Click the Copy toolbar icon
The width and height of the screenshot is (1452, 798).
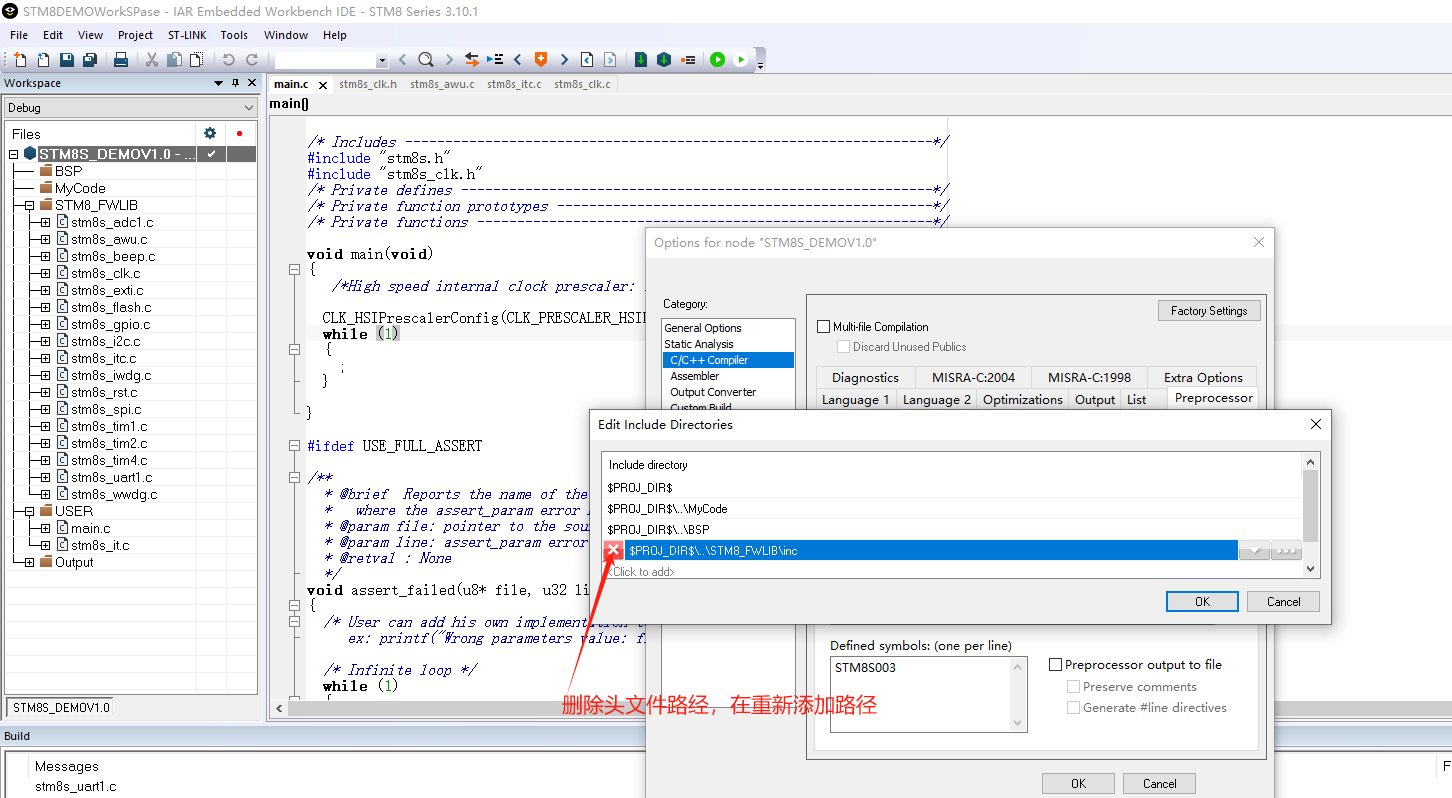(x=174, y=60)
